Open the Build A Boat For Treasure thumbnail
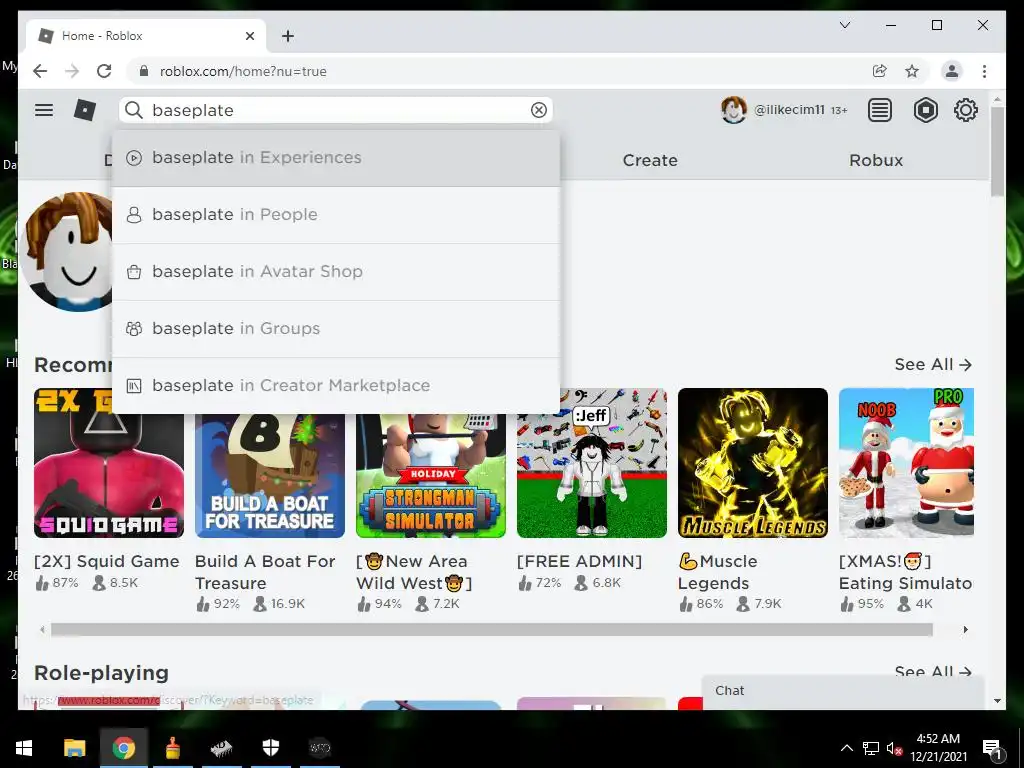The image size is (1024, 768). 270,475
